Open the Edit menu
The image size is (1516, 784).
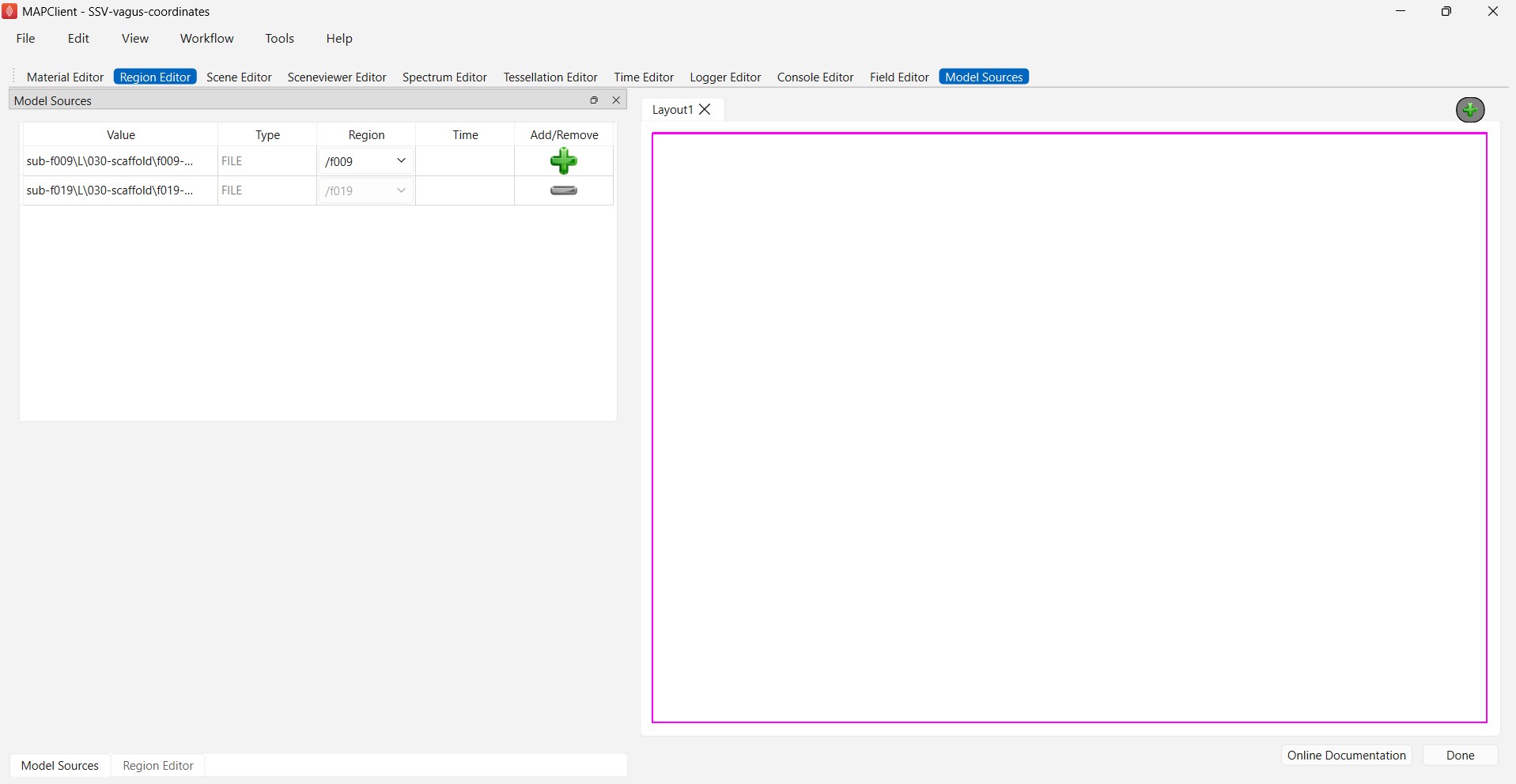coord(78,38)
